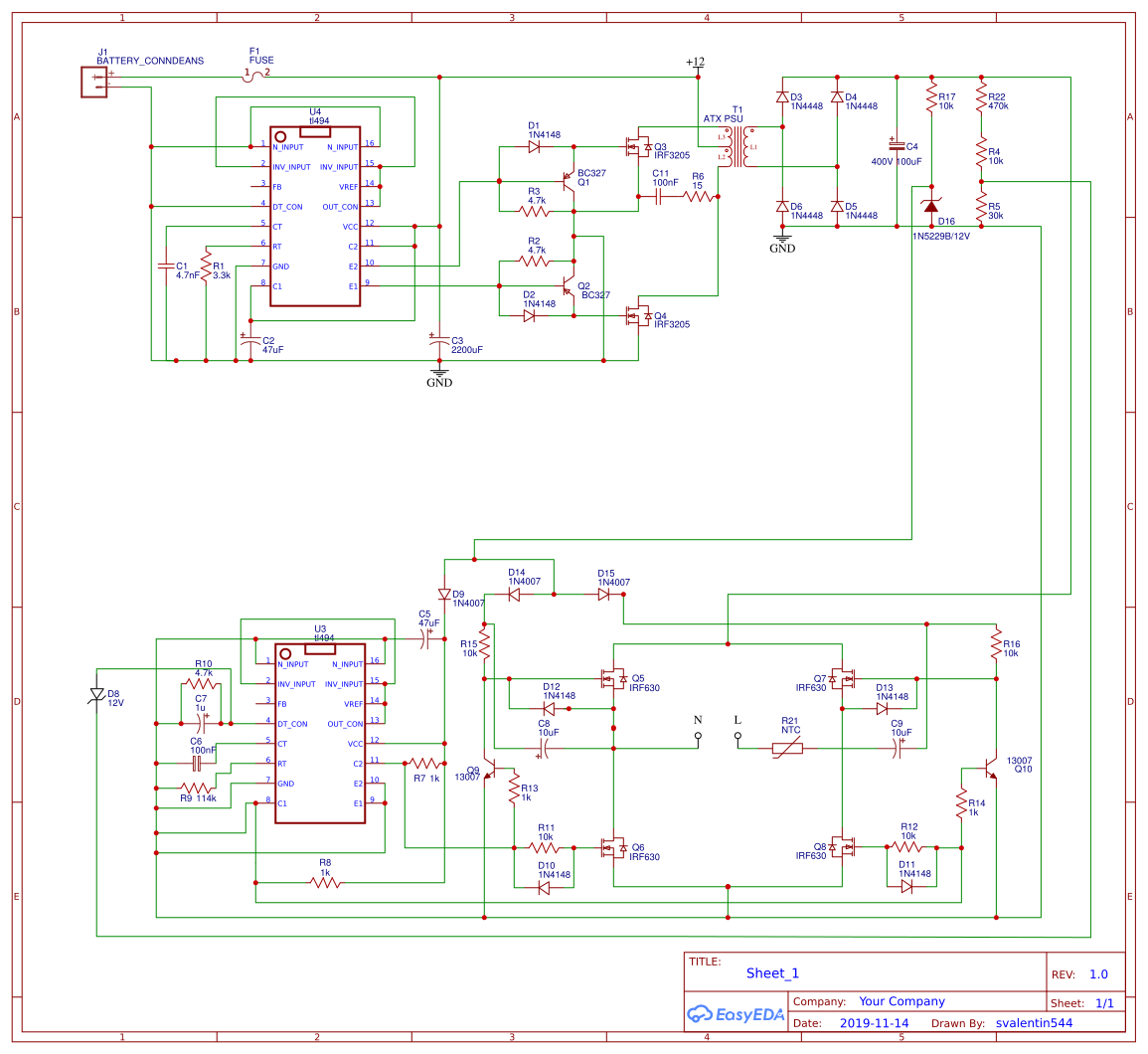Click the F1 fuse symbol
1148x1054 pixels.
coord(254,75)
